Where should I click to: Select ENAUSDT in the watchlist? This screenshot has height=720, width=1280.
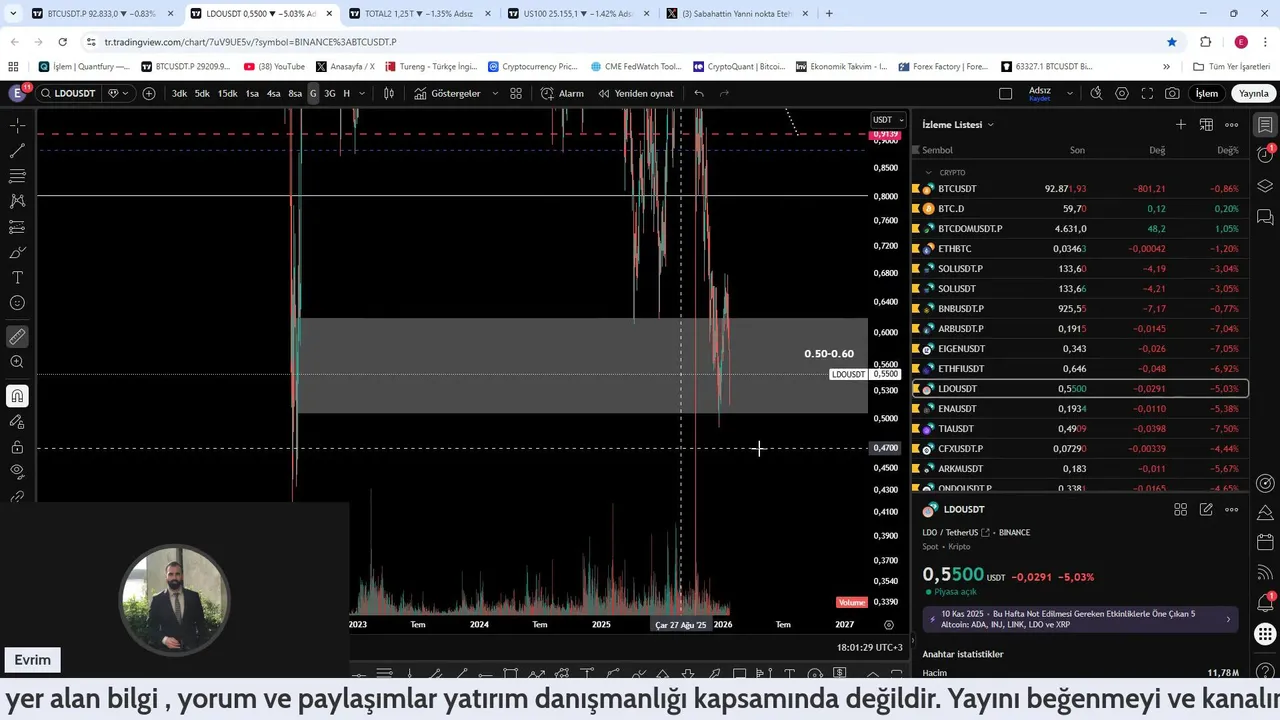coord(1080,408)
